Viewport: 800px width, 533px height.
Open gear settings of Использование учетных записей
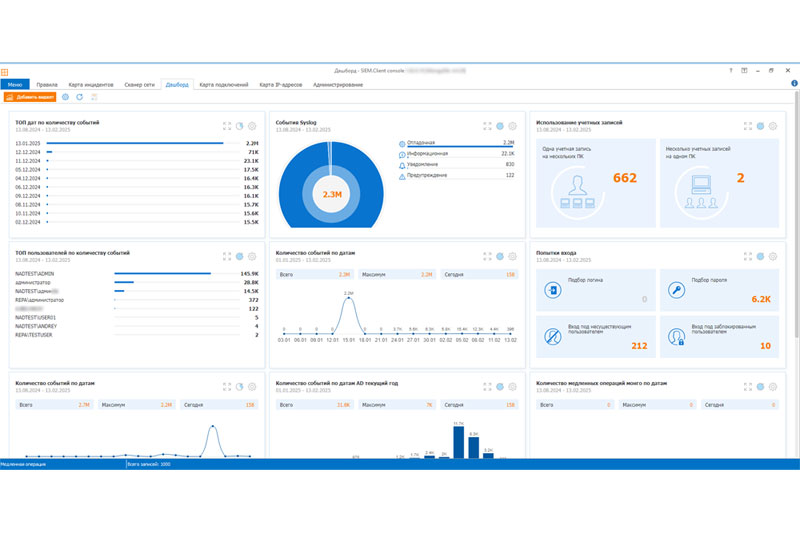pos(773,126)
